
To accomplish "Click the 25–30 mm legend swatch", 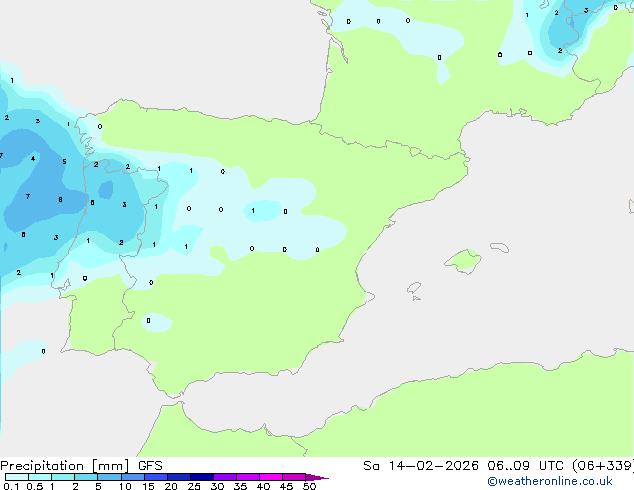I will point(201,477).
